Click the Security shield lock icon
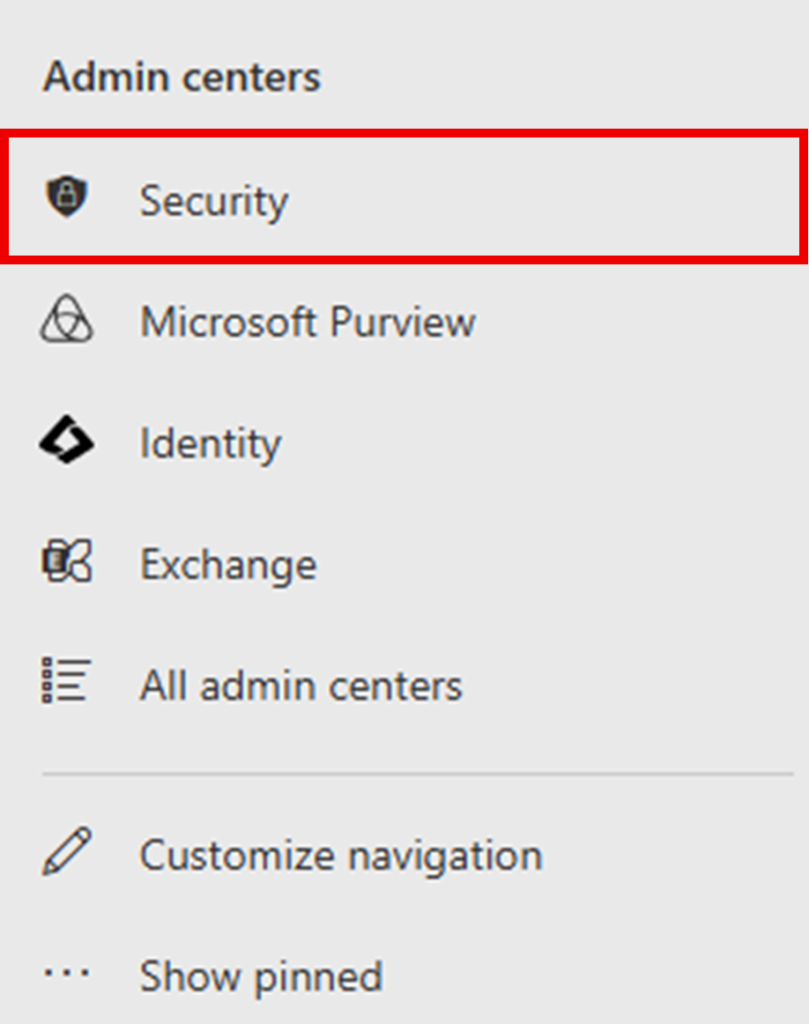The width and height of the screenshot is (809, 1024). (67, 197)
